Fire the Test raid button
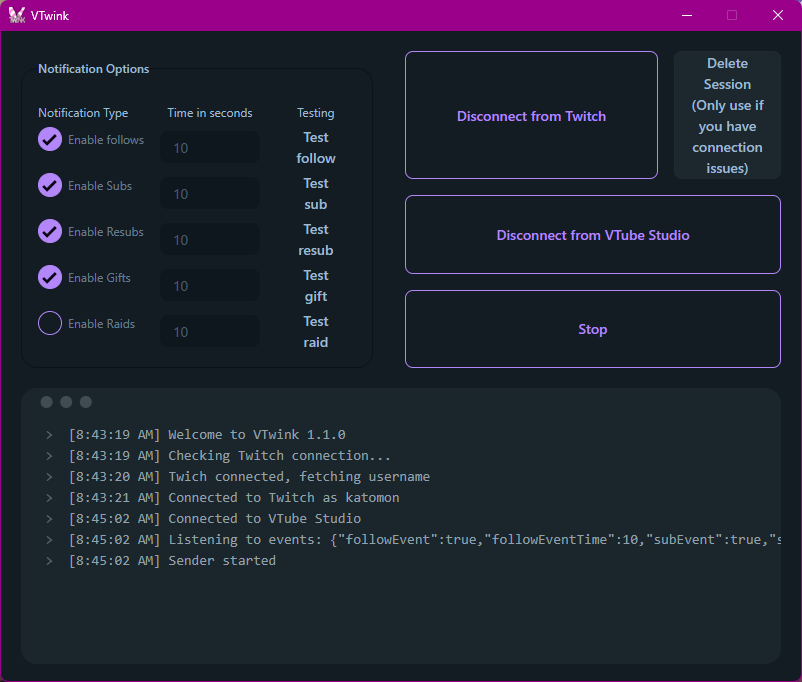The width and height of the screenshot is (802, 682). [x=316, y=332]
